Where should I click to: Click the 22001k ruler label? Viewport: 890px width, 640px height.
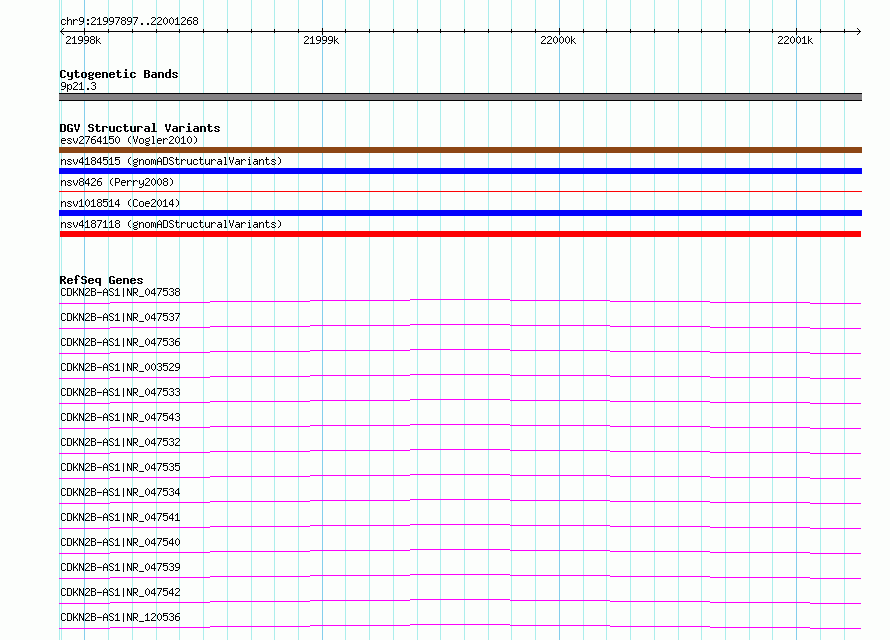pos(795,40)
